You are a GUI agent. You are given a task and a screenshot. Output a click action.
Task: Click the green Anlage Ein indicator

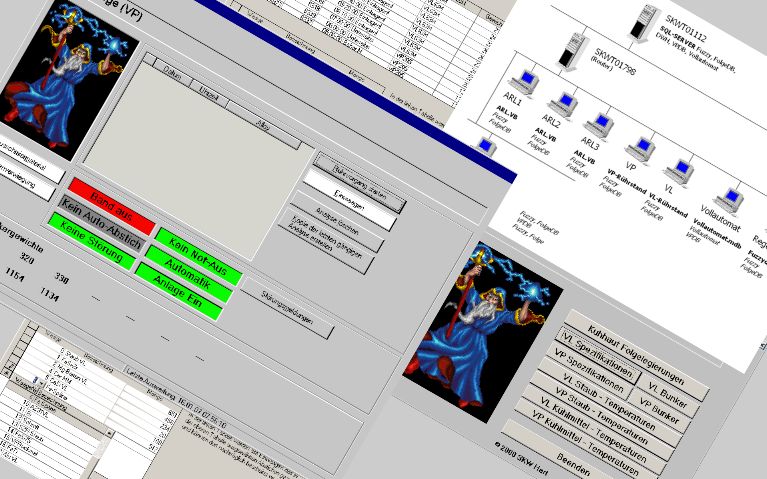tap(178, 291)
